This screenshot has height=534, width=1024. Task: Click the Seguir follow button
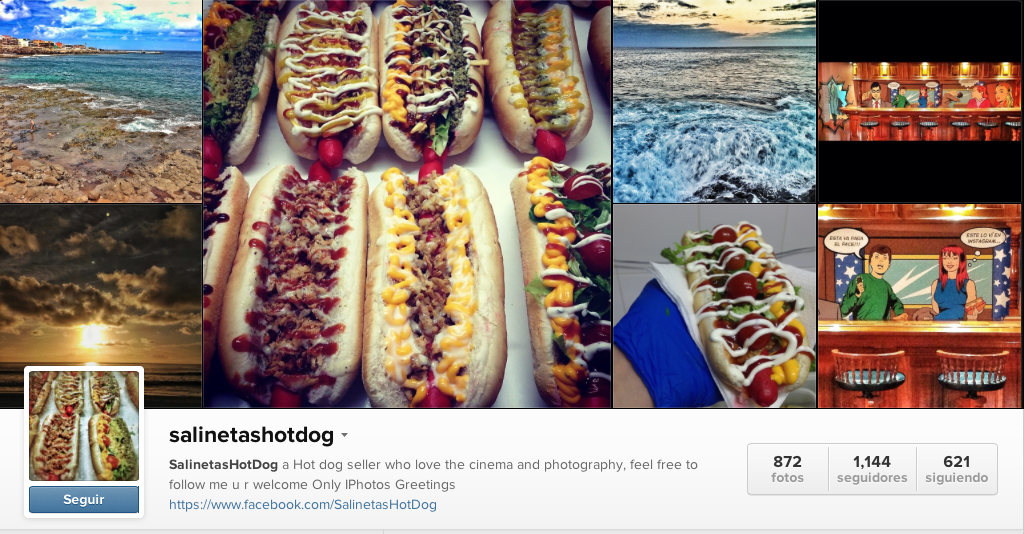pos(84,499)
